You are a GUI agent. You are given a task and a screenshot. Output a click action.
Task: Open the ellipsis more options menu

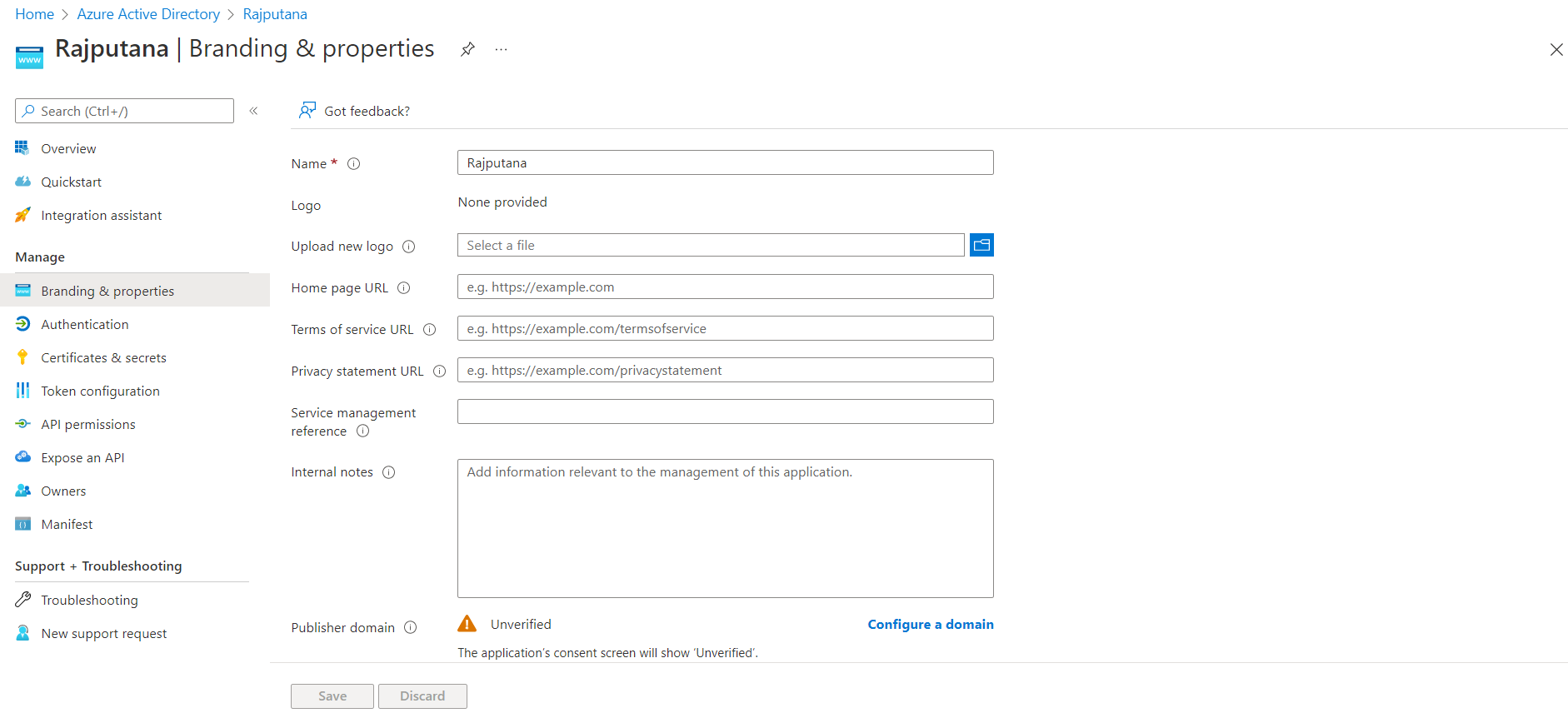(501, 49)
